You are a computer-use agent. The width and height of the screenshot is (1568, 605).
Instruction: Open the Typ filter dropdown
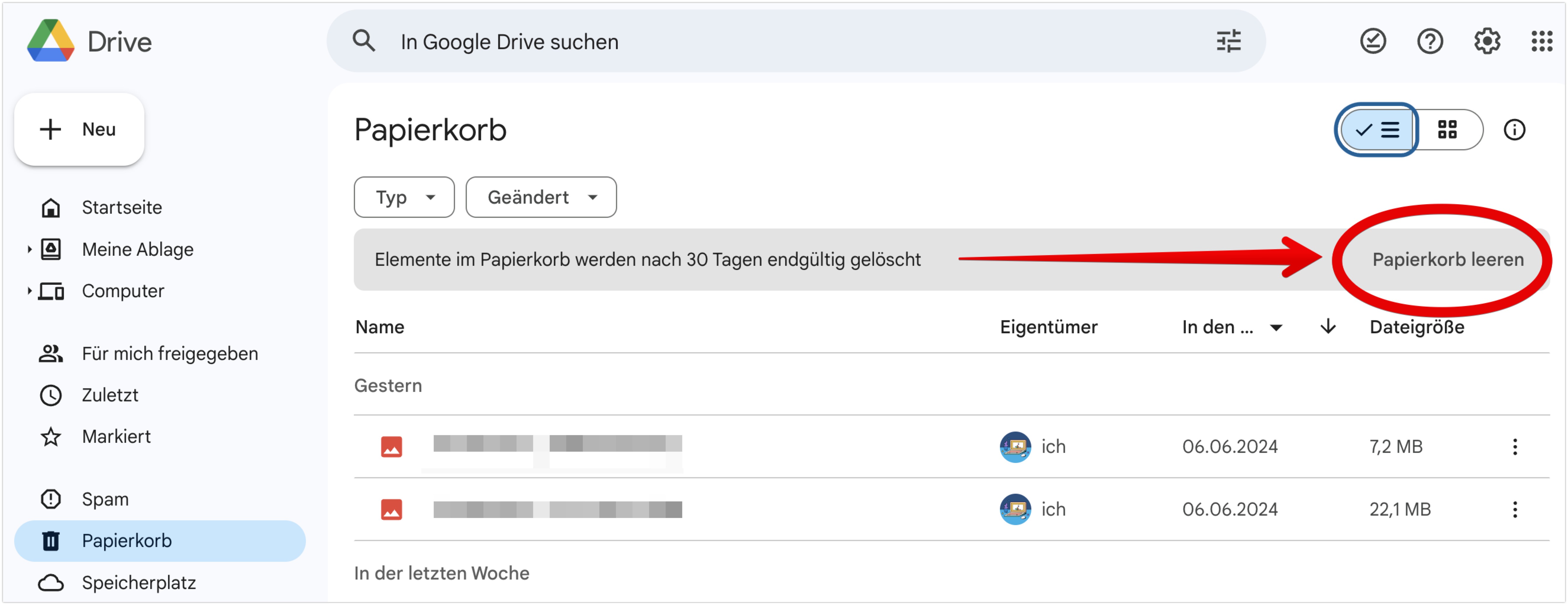(x=404, y=197)
